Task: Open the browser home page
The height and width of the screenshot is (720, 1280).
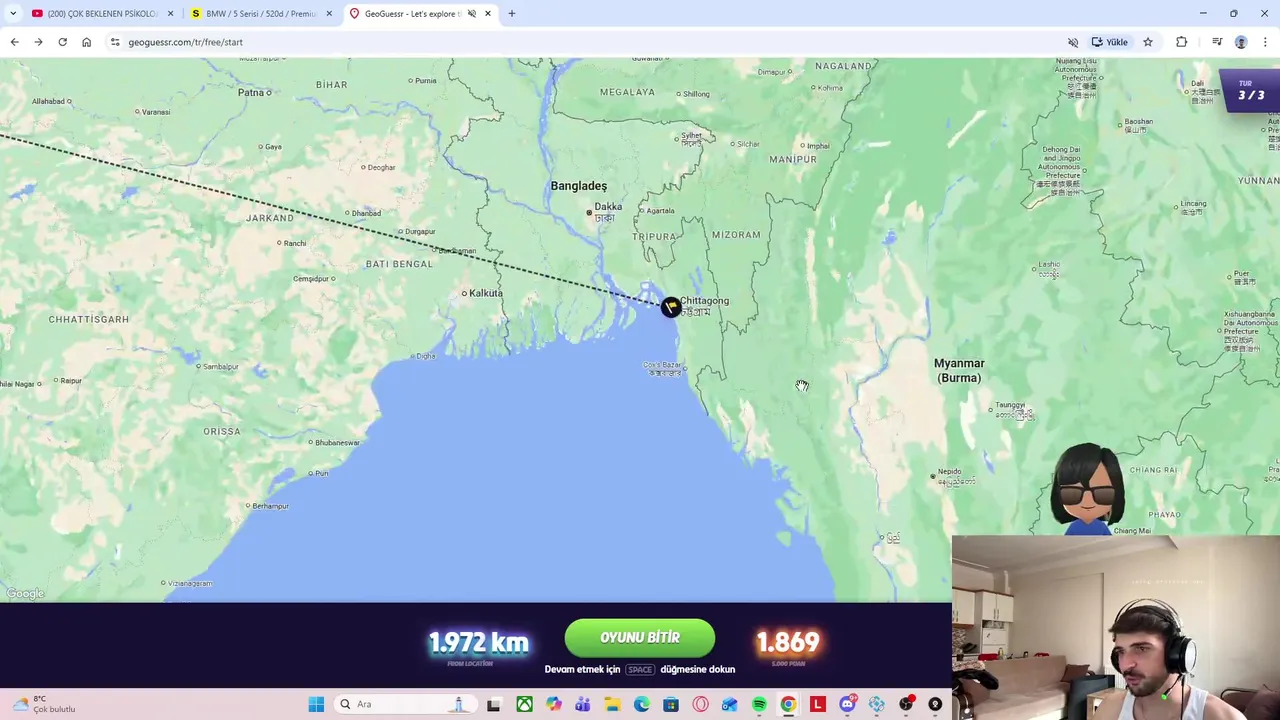Action: (x=86, y=42)
